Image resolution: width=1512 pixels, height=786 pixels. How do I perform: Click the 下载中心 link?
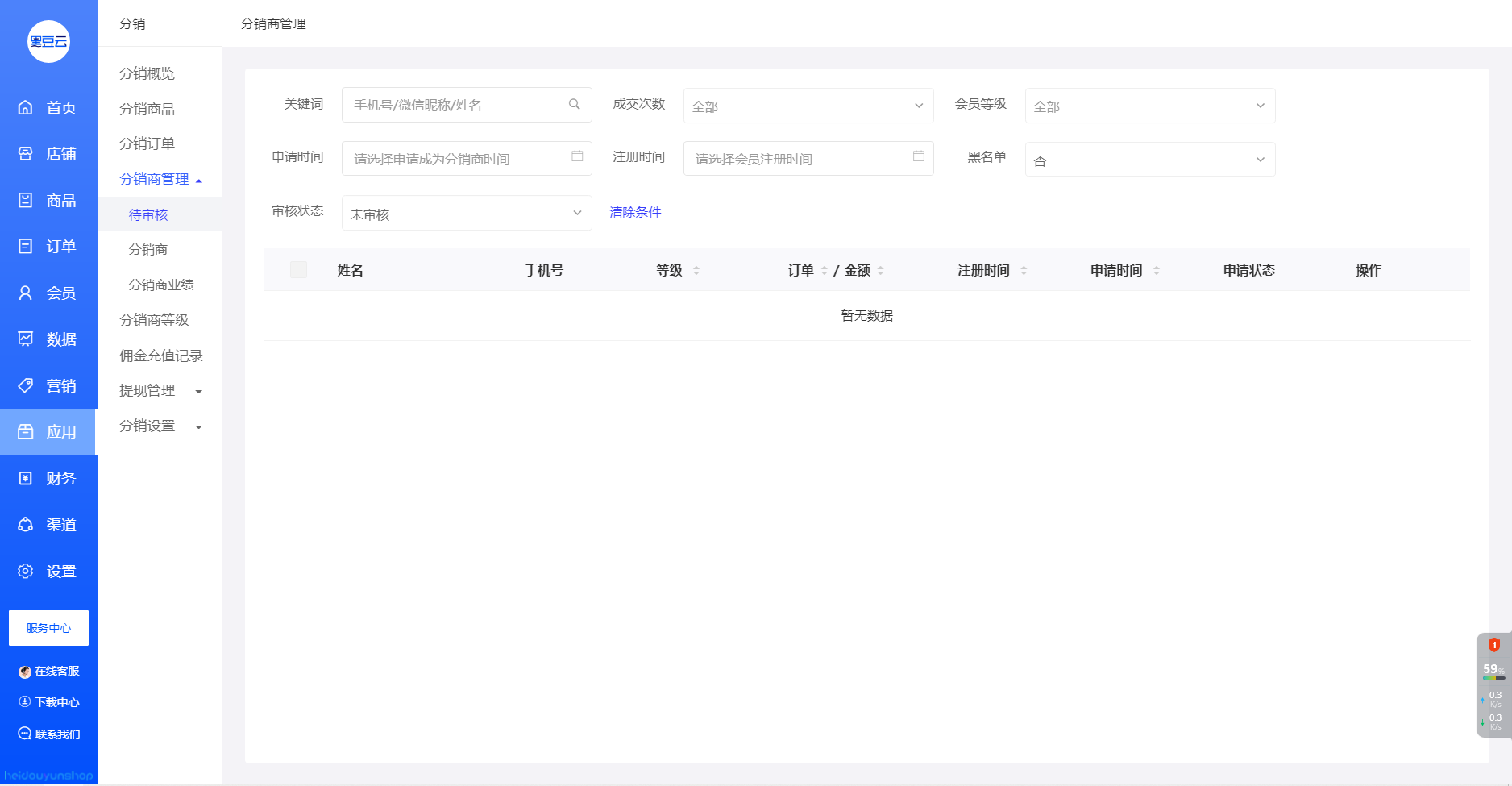click(x=57, y=702)
